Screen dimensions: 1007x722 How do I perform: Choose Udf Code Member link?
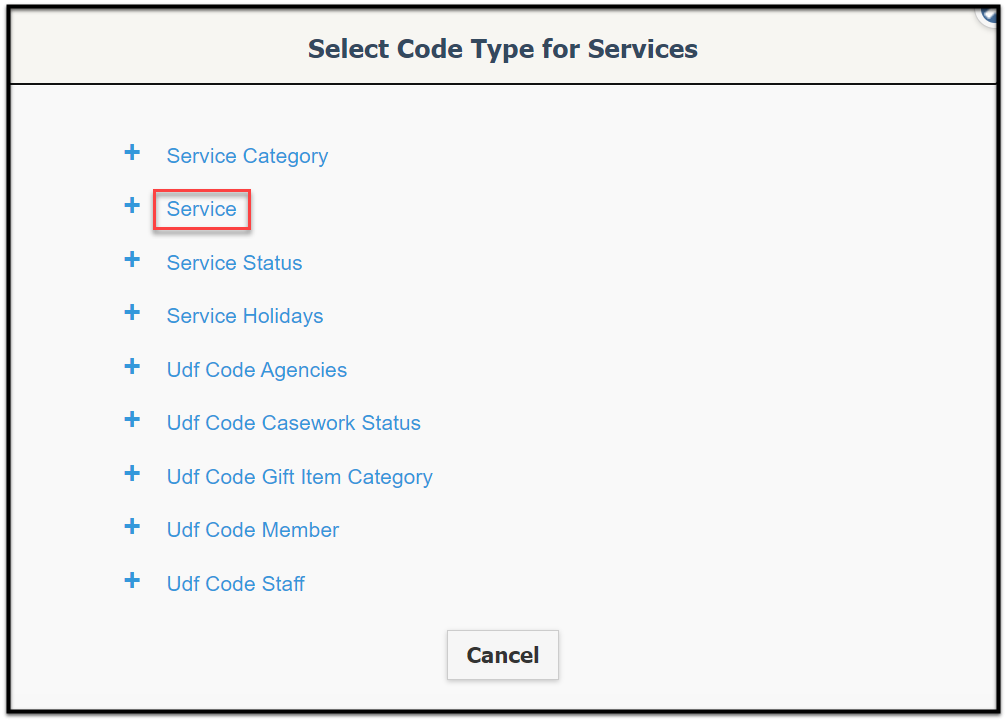pos(253,531)
